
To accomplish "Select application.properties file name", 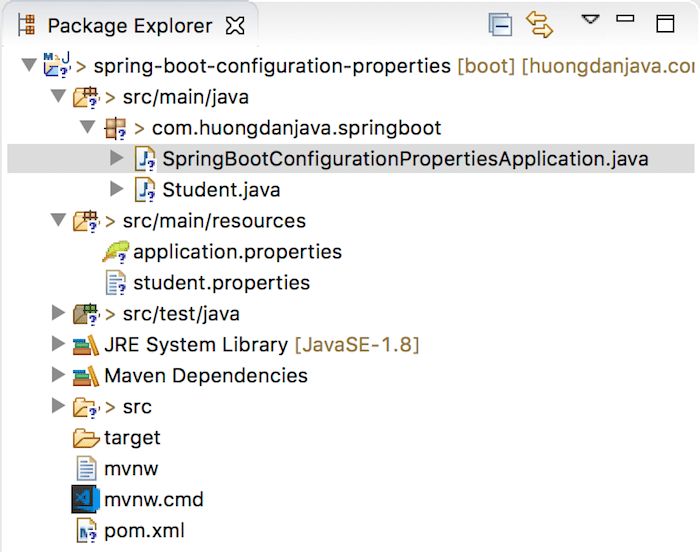I will pyautogui.click(x=238, y=252).
